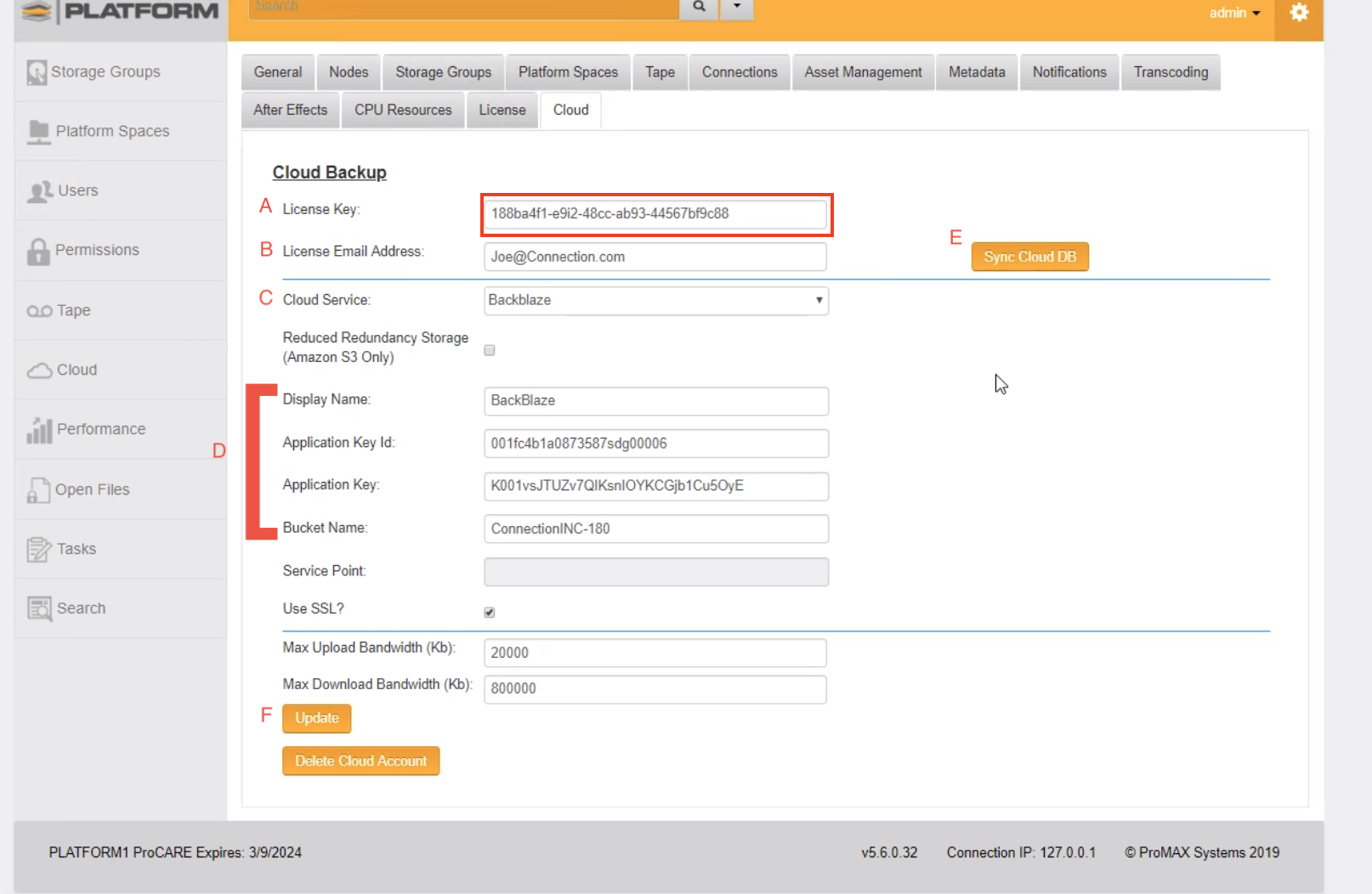Expand the admin user menu
Image resolution: width=1372 pixels, height=894 pixels.
(x=1234, y=13)
